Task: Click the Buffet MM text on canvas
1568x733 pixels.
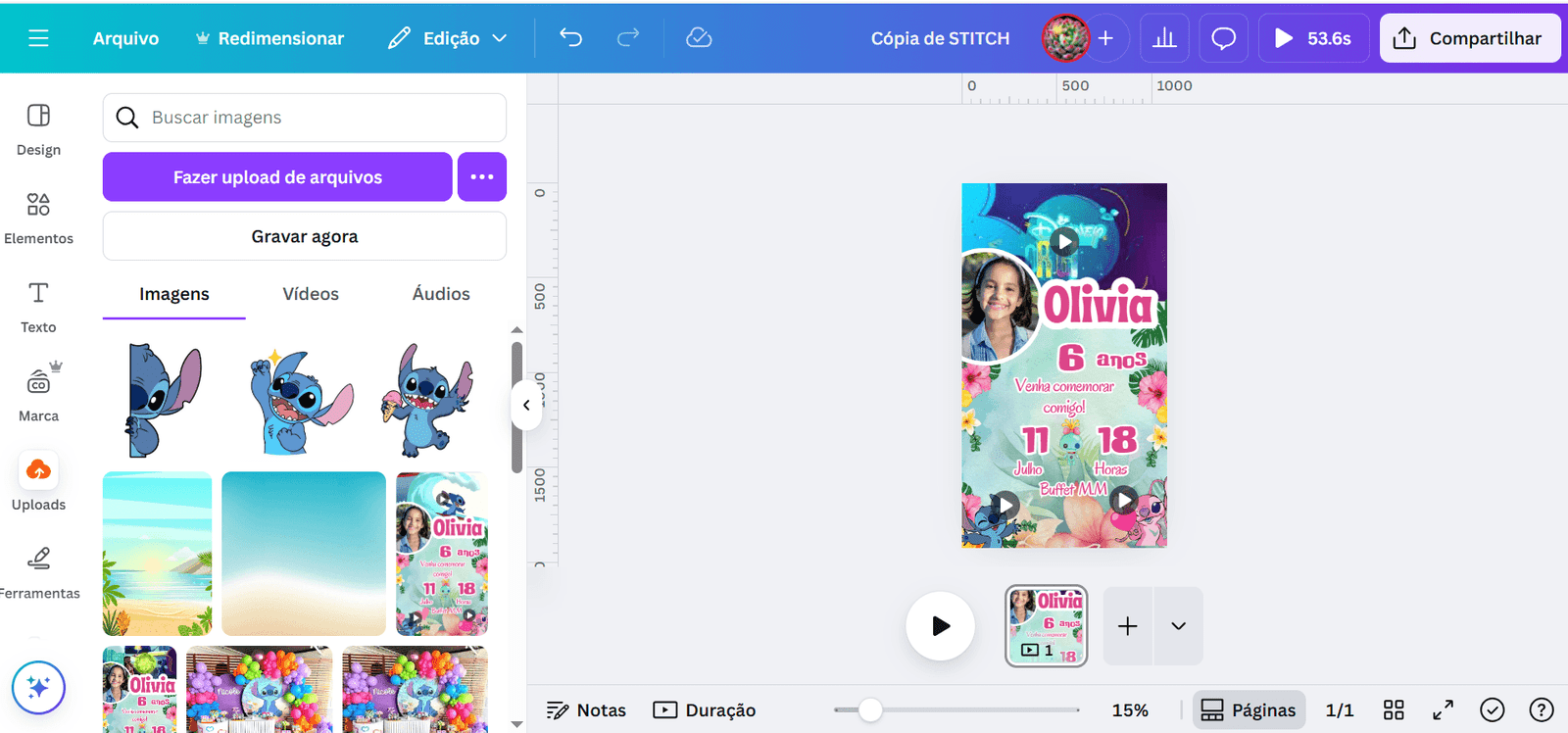Action: 1073,488
